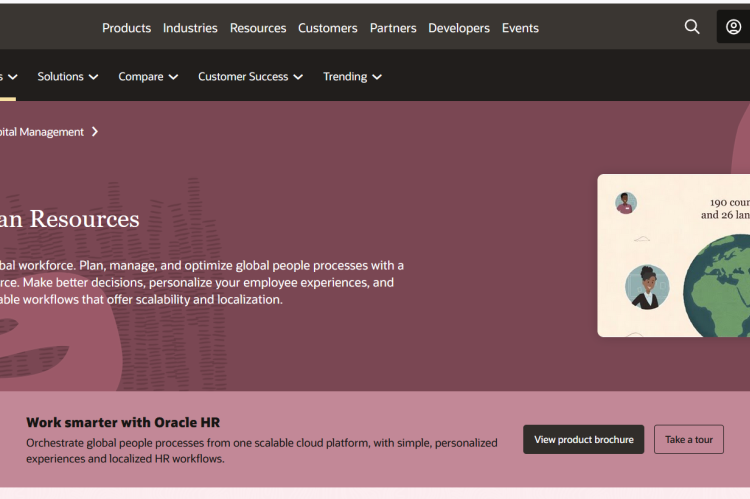Expand the Solutions dropdown
The width and height of the screenshot is (750, 499).
pyautogui.click(x=67, y=77)
